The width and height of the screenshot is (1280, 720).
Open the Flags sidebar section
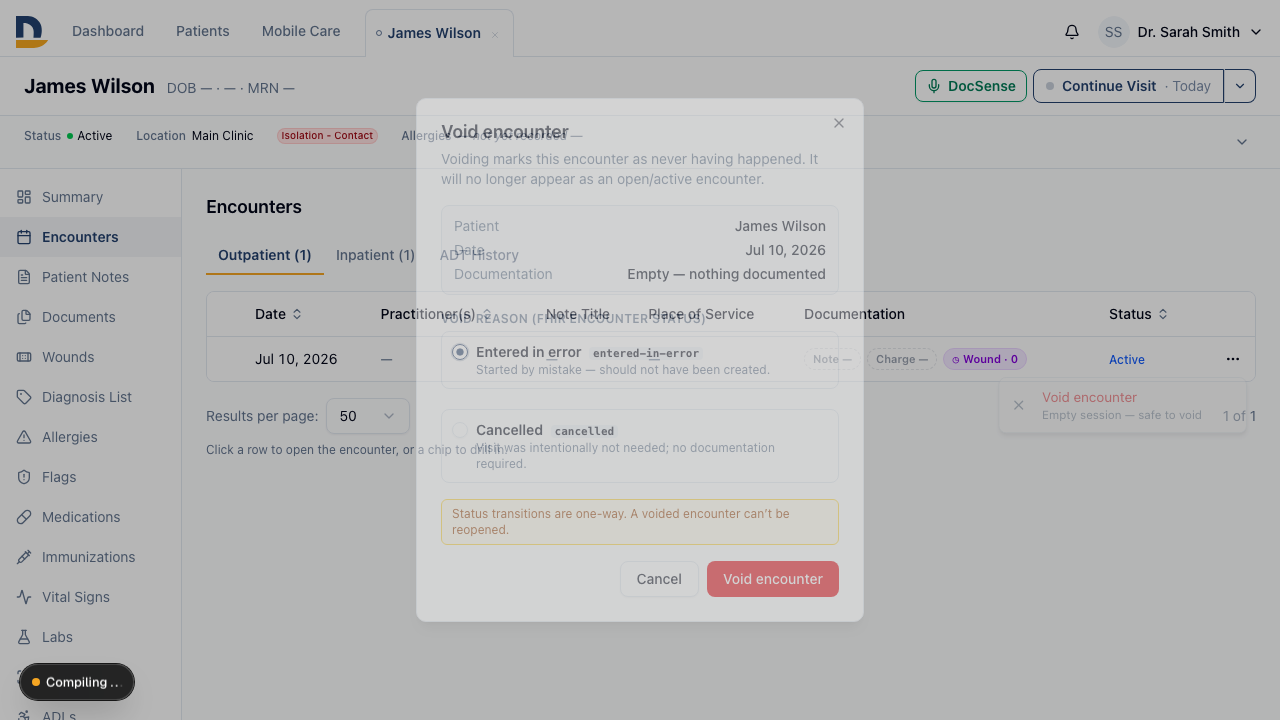click(90, 477)
